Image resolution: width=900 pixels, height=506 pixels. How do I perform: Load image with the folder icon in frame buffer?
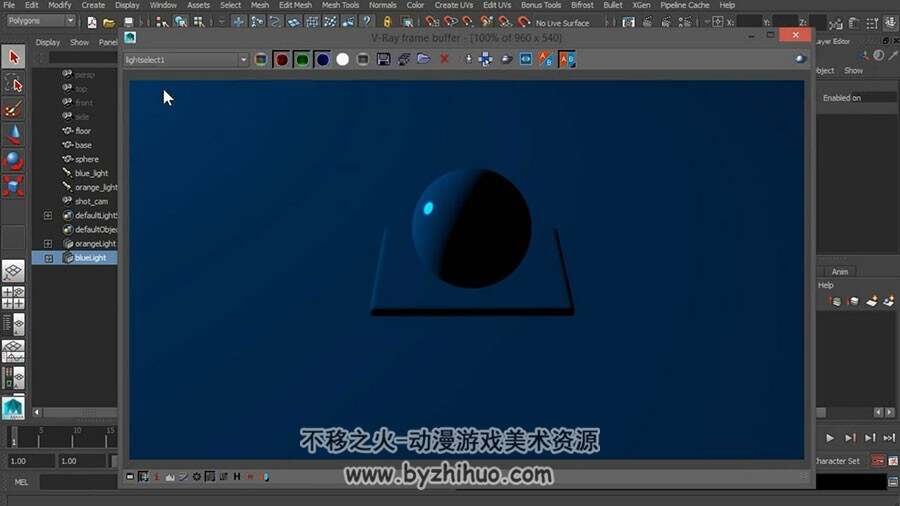pyautogui.click(x=424, y=60)
